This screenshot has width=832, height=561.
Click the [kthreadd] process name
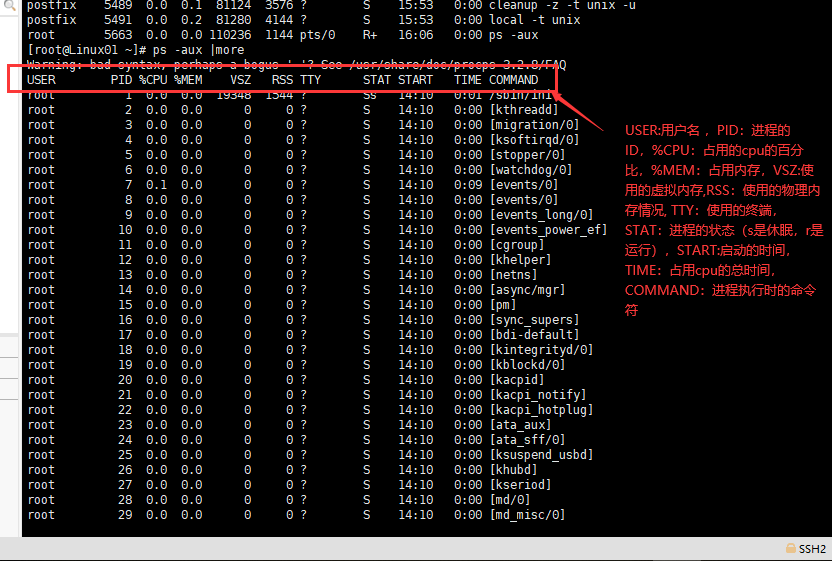pyautogui.click(x=524, y=110)
